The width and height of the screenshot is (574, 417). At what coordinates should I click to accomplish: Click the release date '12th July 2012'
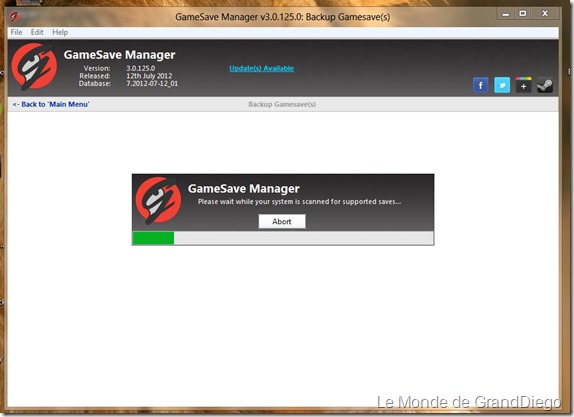(149, 76)
